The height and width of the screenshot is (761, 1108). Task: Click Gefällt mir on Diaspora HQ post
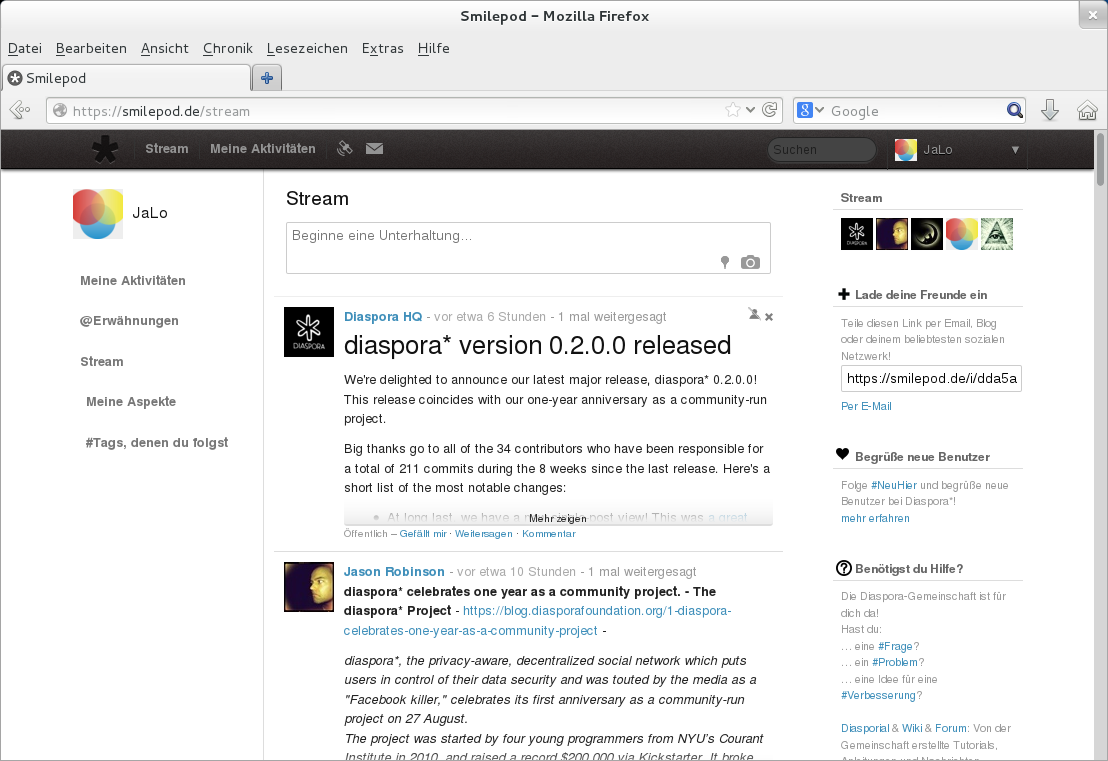[x=423, y=534]
